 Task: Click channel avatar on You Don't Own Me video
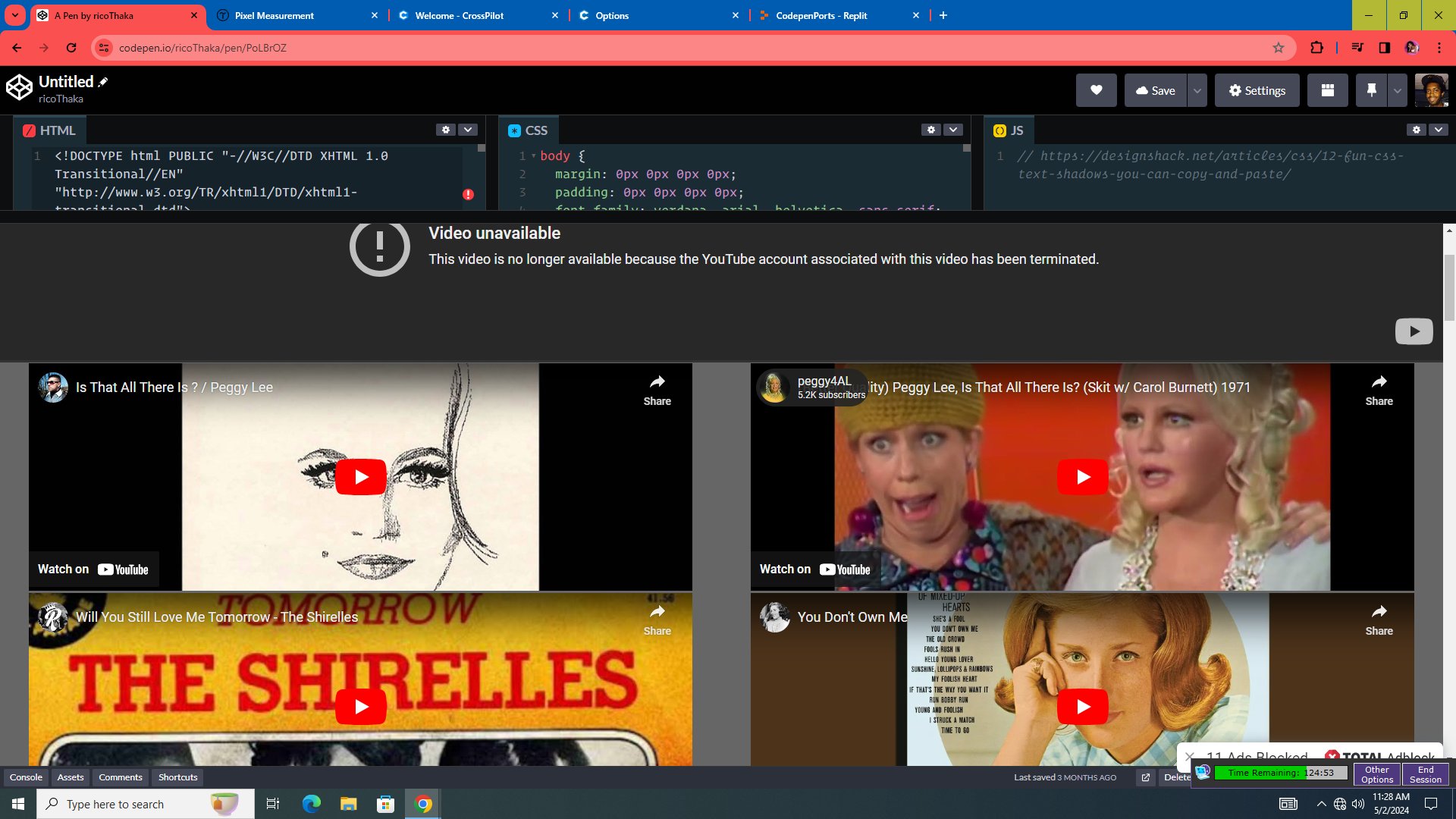(774, 617)
